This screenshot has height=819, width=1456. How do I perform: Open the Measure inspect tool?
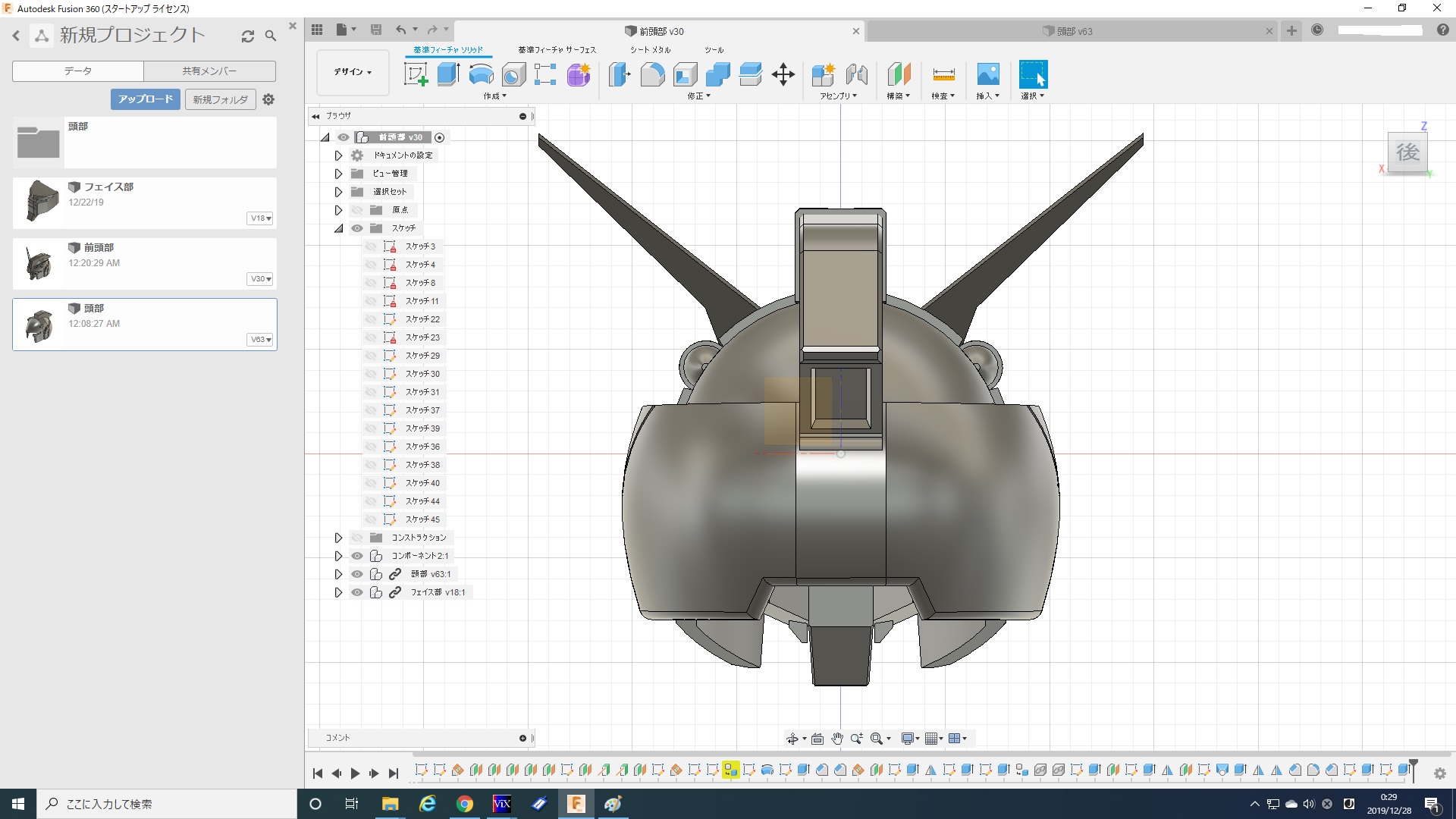click(x=943, y=74)
